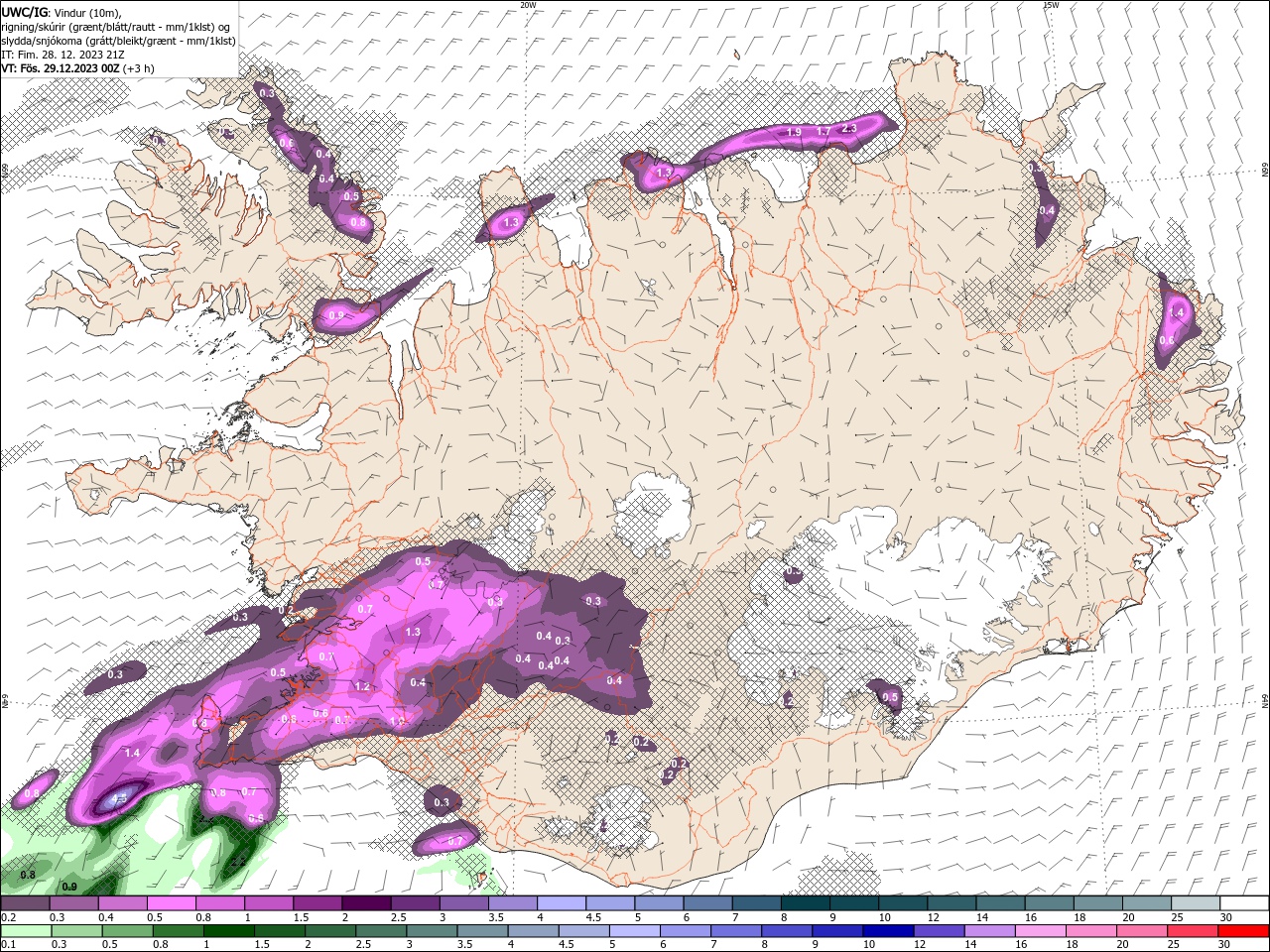Pick the royal blue rain swatch at 8–9
Image resolution: width=1270 pixels, height=952 pixels.
(786, 930)
